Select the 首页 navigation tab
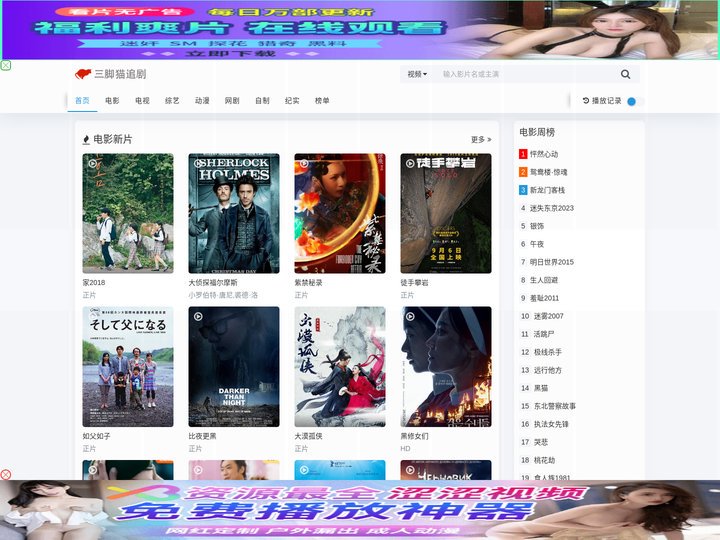Image resolution: width=720 pixels, height=540 pixels. [82, 101]
